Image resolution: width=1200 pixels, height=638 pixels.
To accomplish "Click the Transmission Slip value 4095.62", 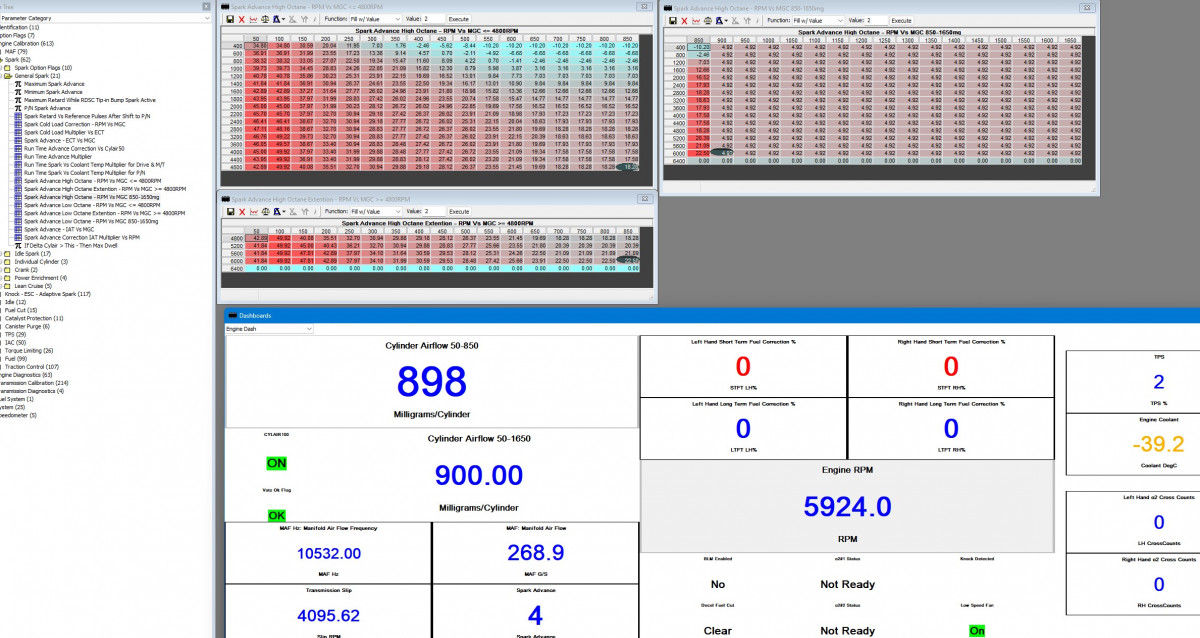I will 328,616.
